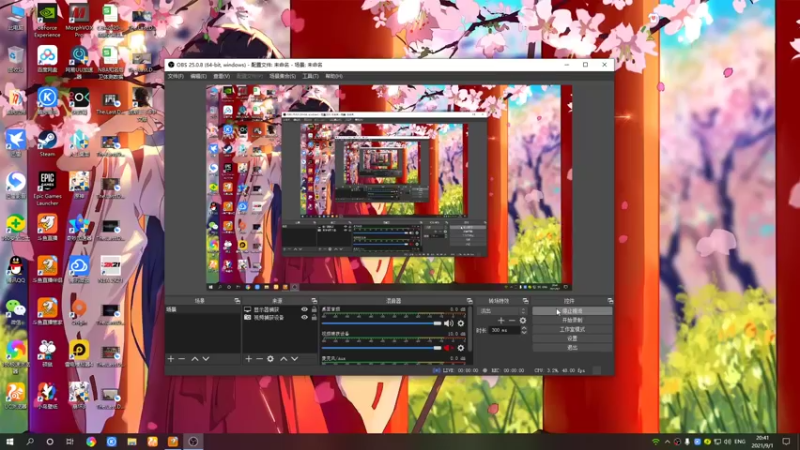Float the 控件 dock panel
Image resolution: width=800 pixels, height=450 pixels.
pyautogui.click(x=610, y=301)
